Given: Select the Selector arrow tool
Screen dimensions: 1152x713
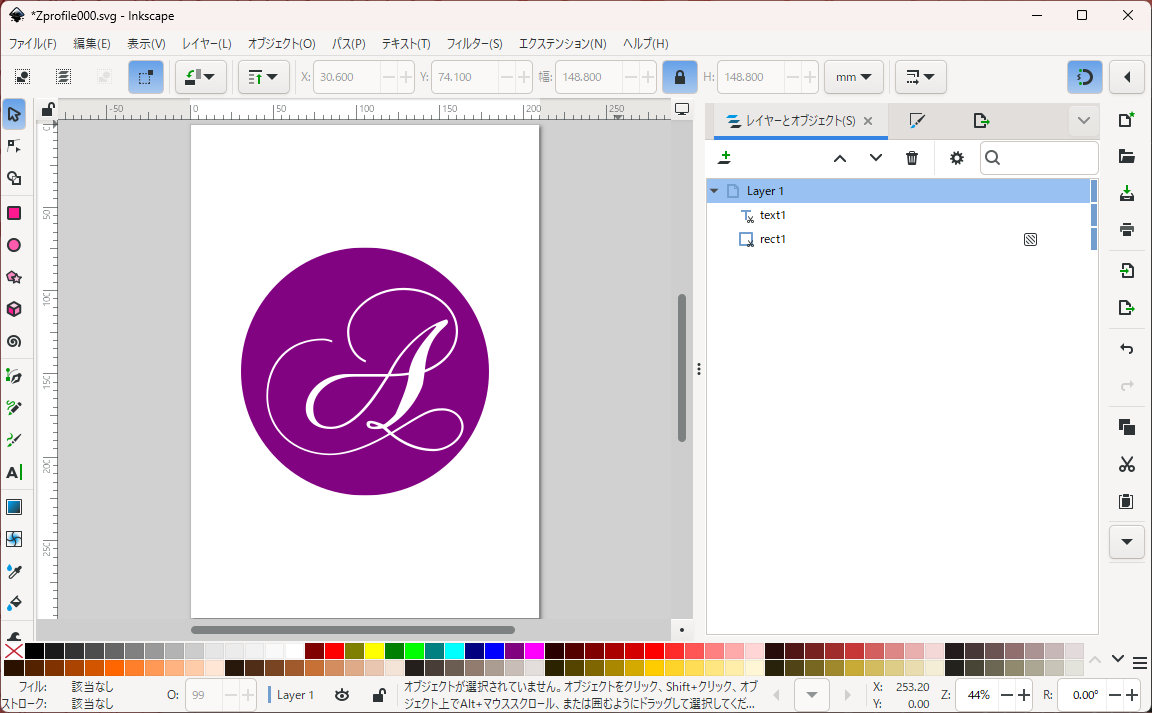Looking at the screenshot, I should tap(14, 115).
